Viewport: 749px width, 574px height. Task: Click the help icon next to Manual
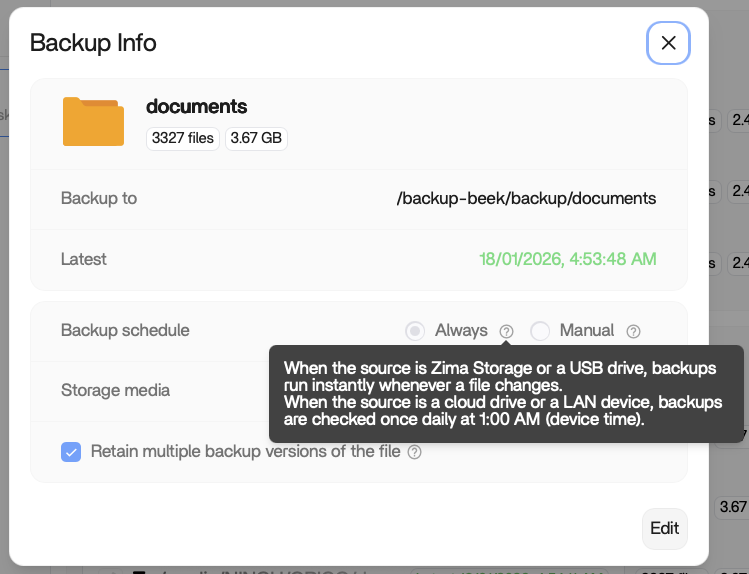[x=633, y=331]
